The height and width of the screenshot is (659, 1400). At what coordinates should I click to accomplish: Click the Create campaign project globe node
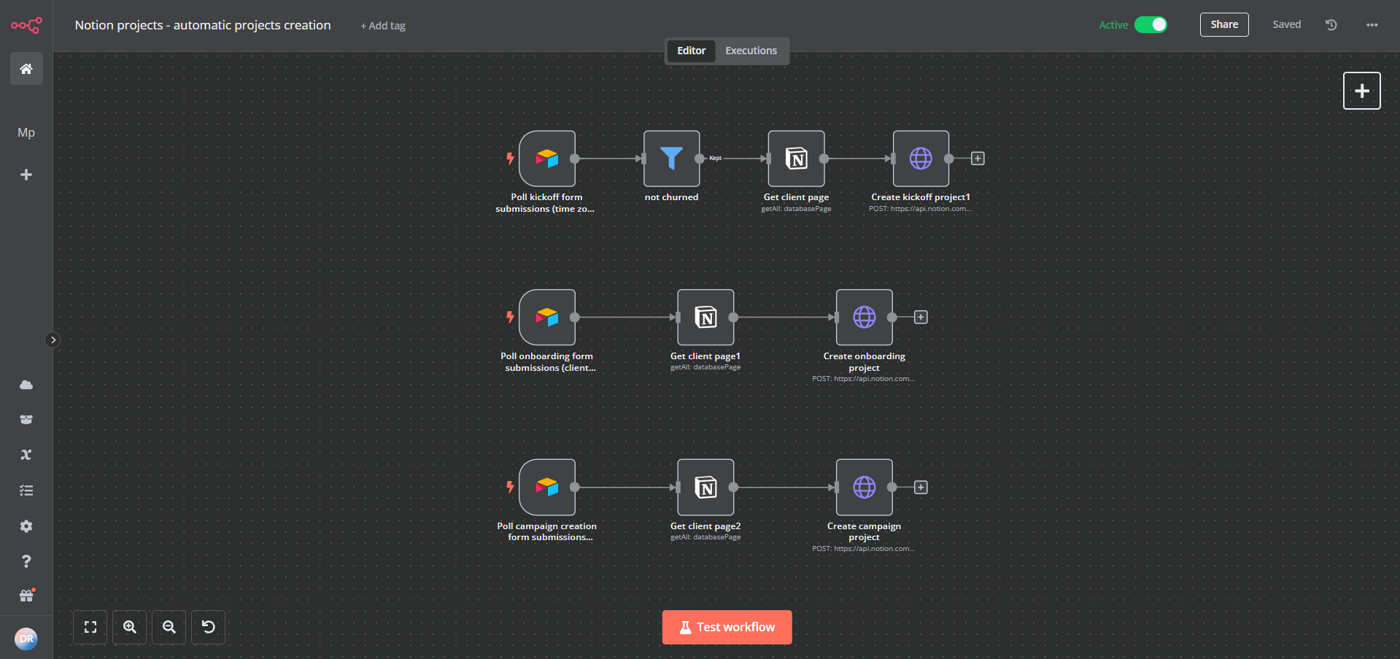[864, 487]
